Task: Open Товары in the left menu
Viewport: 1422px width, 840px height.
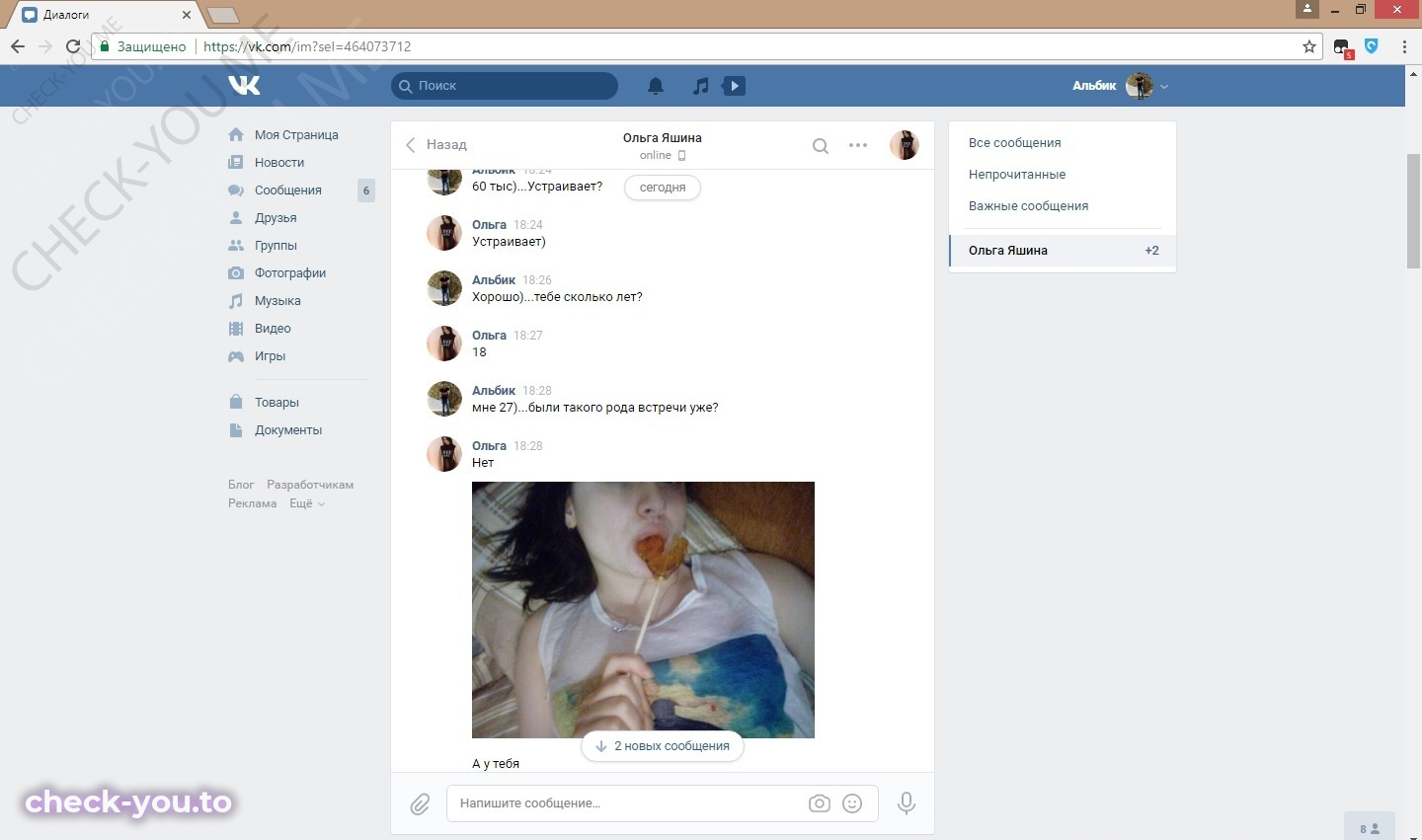Action: pos(276,403)
